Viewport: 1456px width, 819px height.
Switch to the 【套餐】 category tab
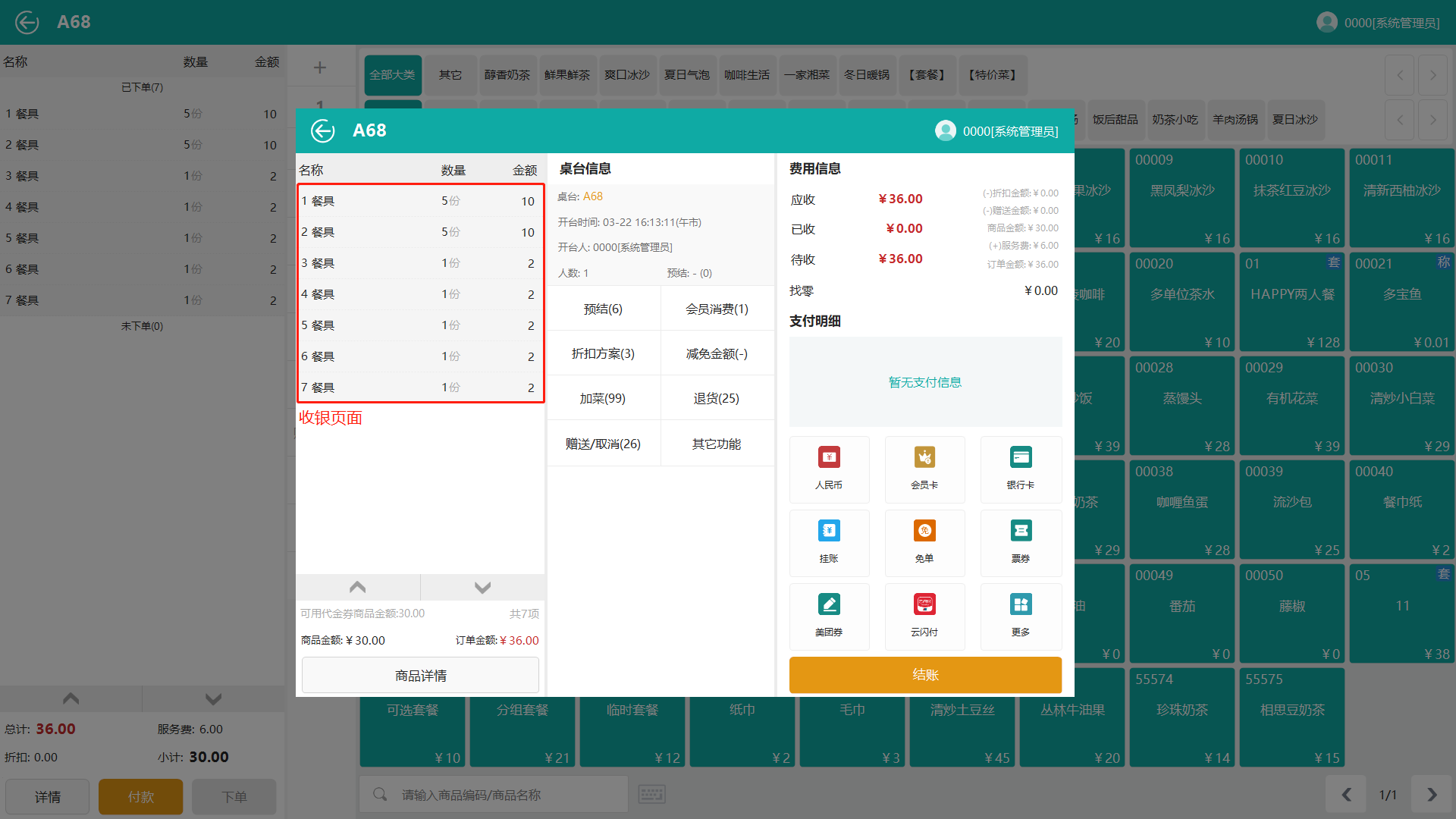click(x=927, y=75)
